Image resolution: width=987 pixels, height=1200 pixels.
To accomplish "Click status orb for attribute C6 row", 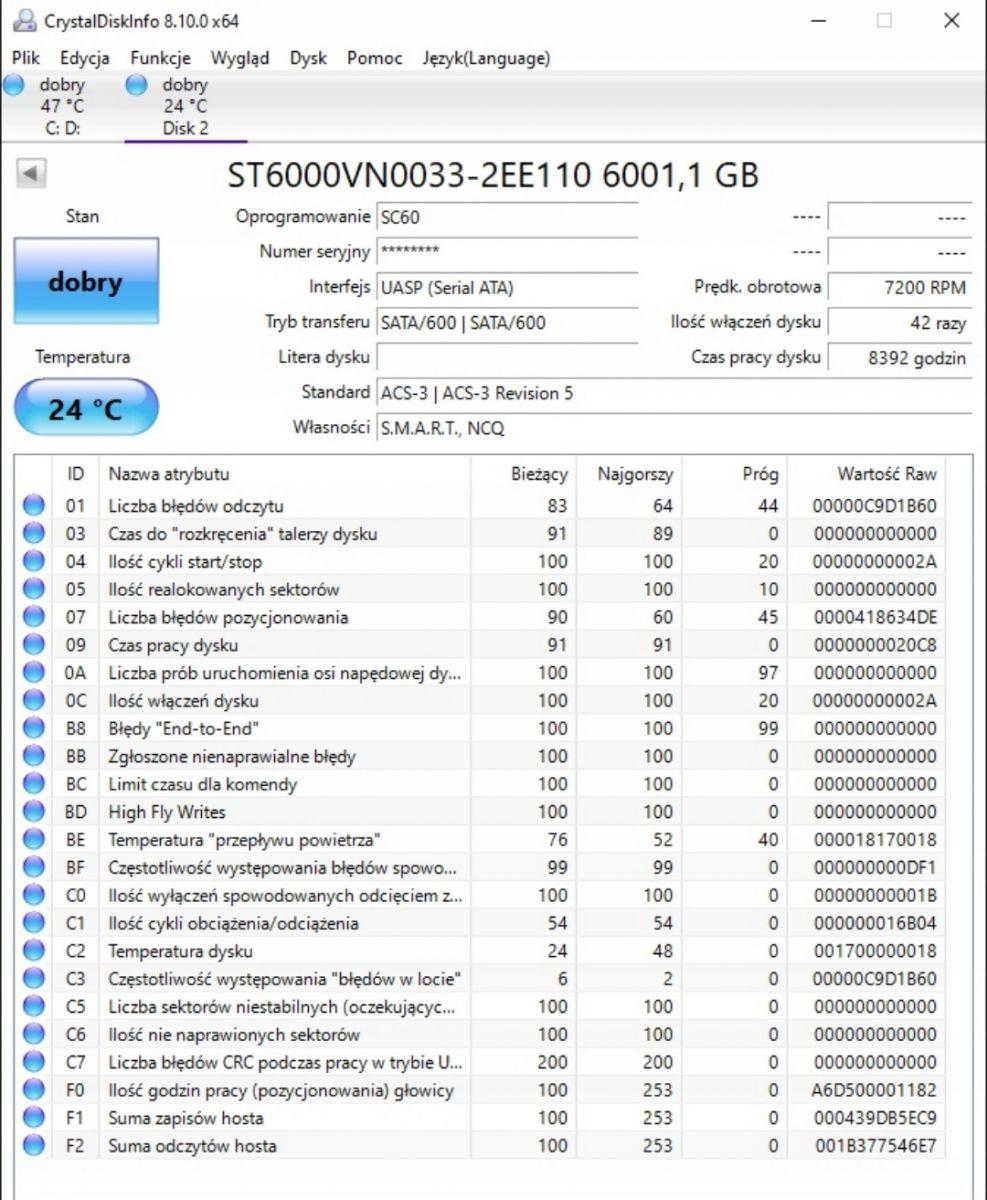I will coord(34,1034).
